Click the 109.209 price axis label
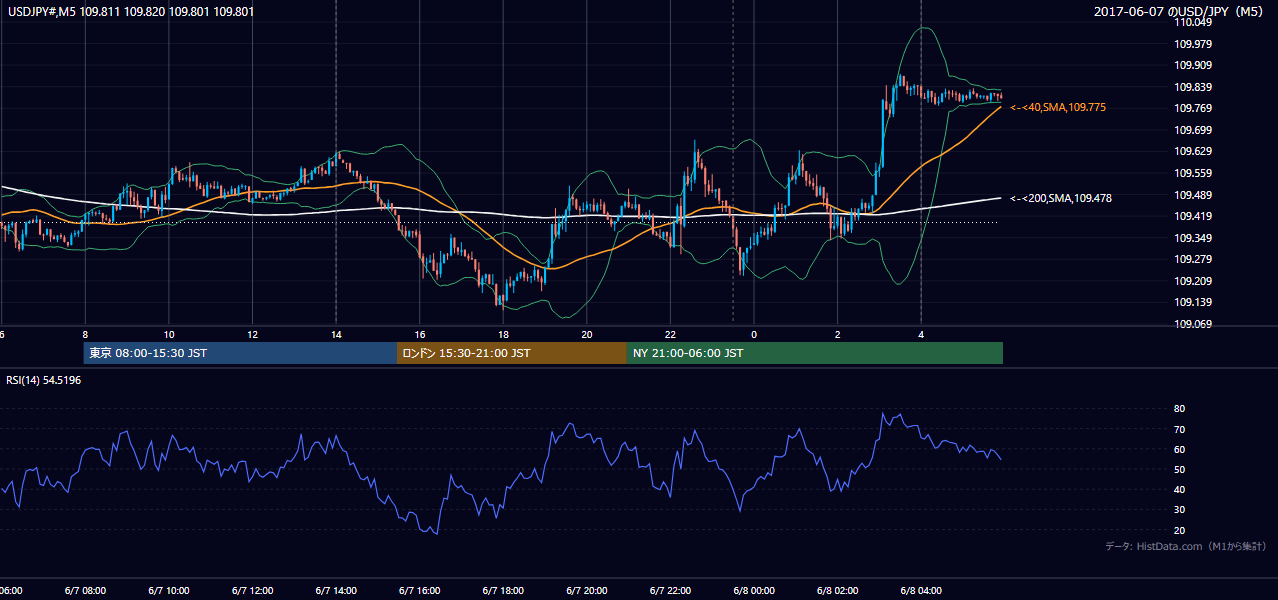Screen dimensions: 1278x600 pos(1194,281)
